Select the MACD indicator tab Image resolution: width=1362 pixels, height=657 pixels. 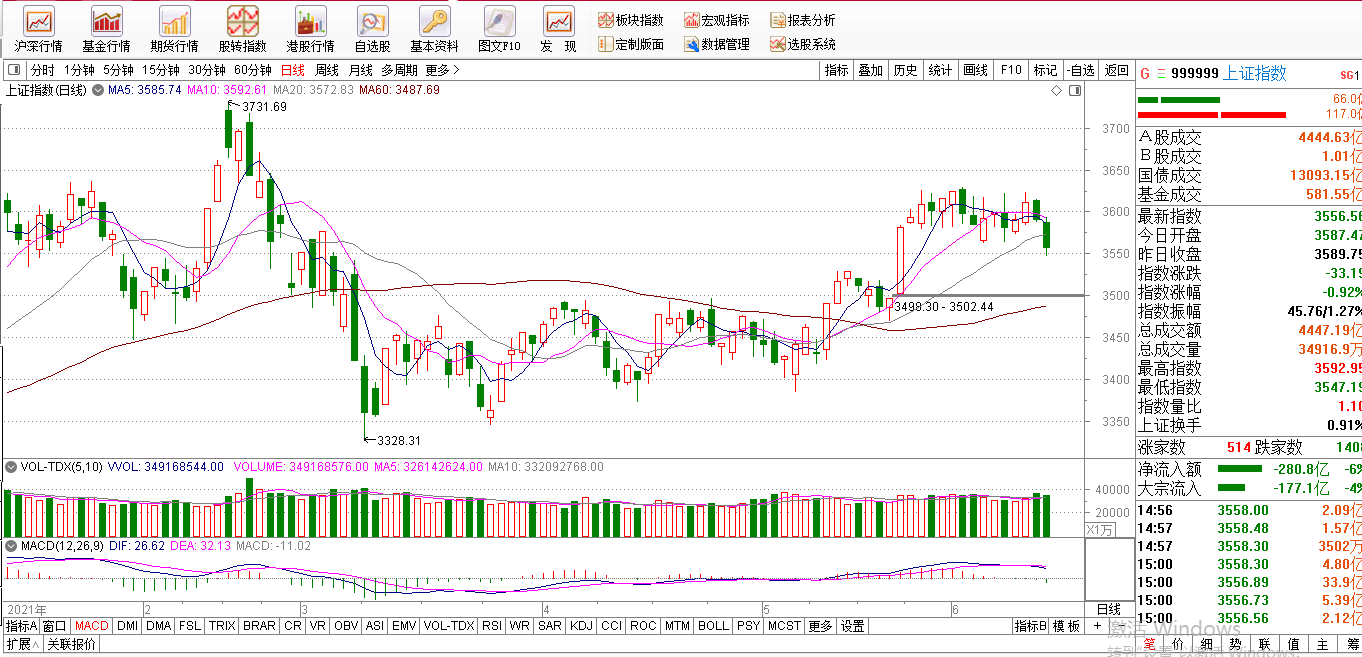coord(89,625)
